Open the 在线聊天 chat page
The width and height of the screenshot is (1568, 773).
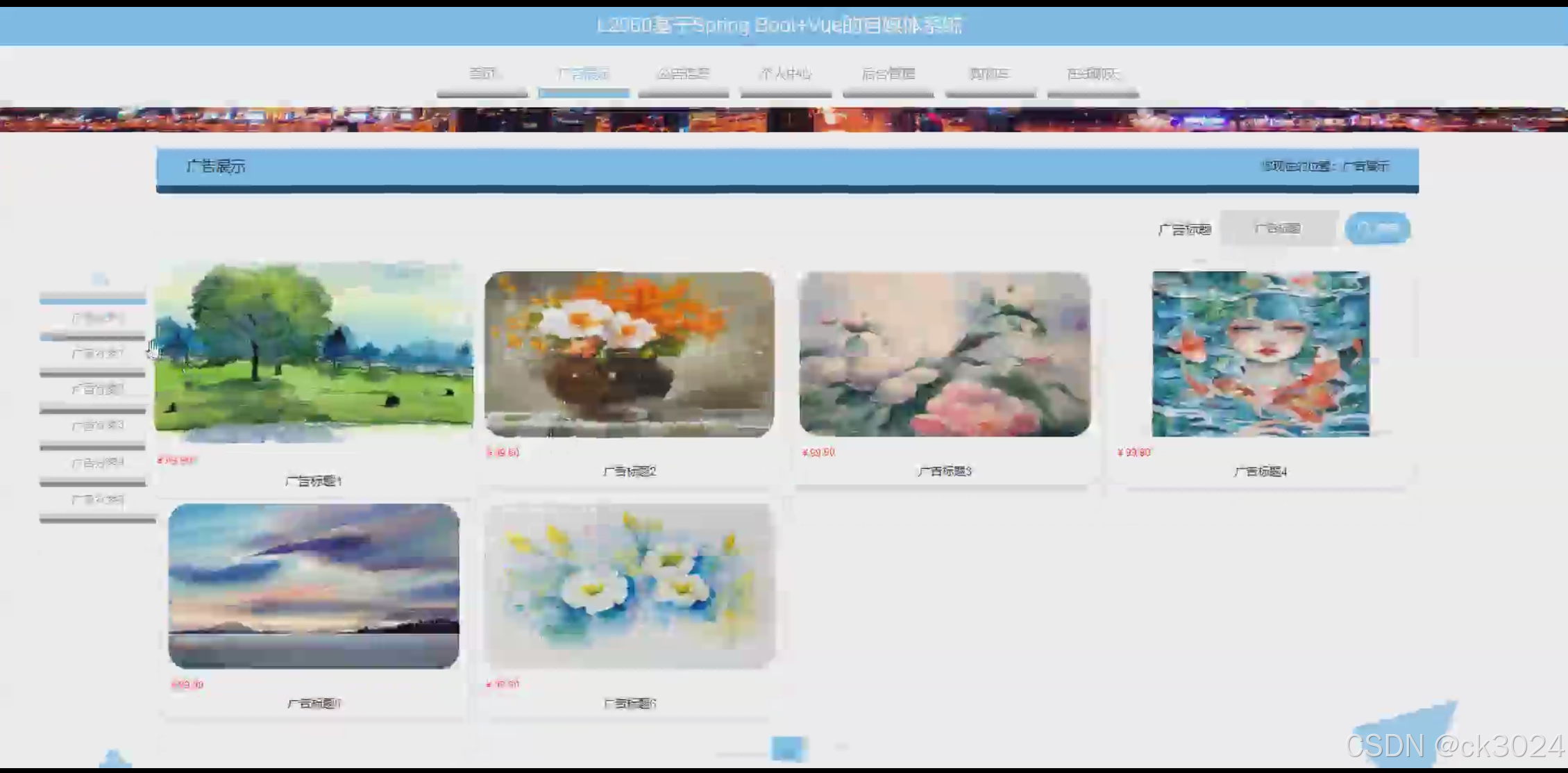(1092, 74)
